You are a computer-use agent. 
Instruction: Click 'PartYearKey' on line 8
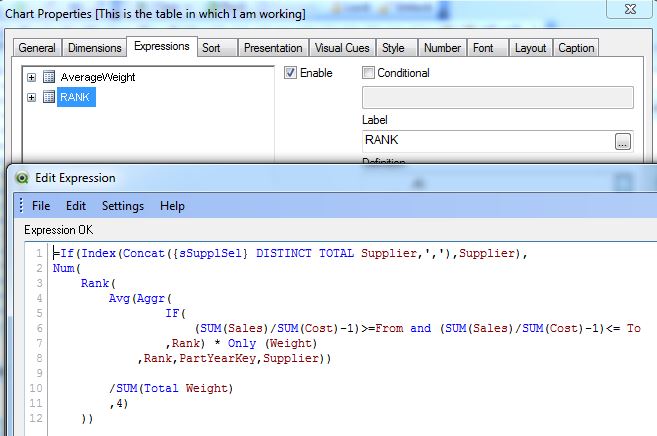(217, 358)
